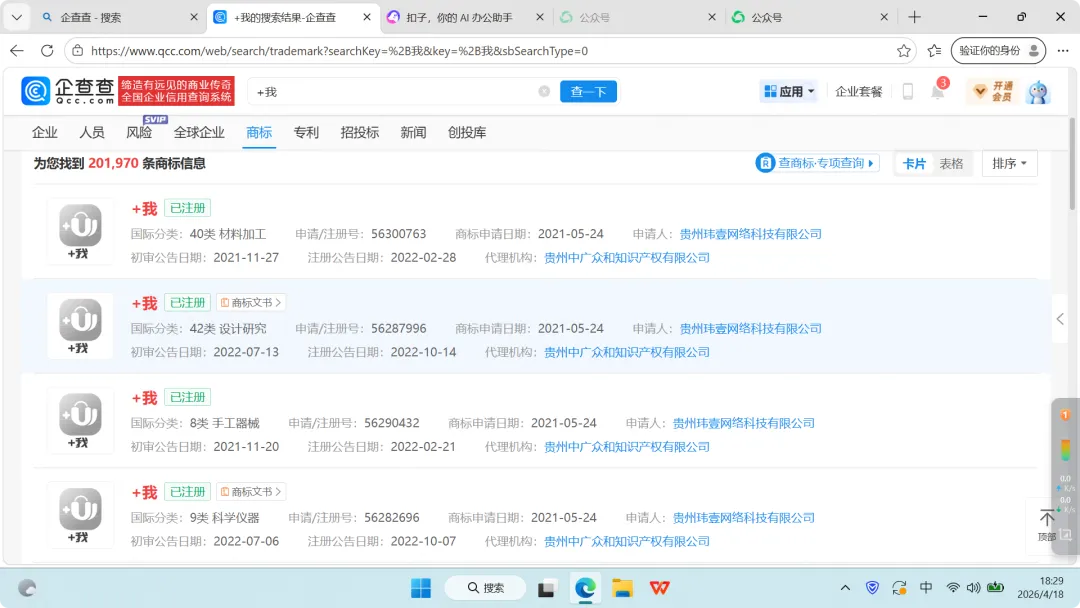Viewport: 1080px width, 608px height.
Task: Select the 人员 category tab
Action: tap(92, 132)
